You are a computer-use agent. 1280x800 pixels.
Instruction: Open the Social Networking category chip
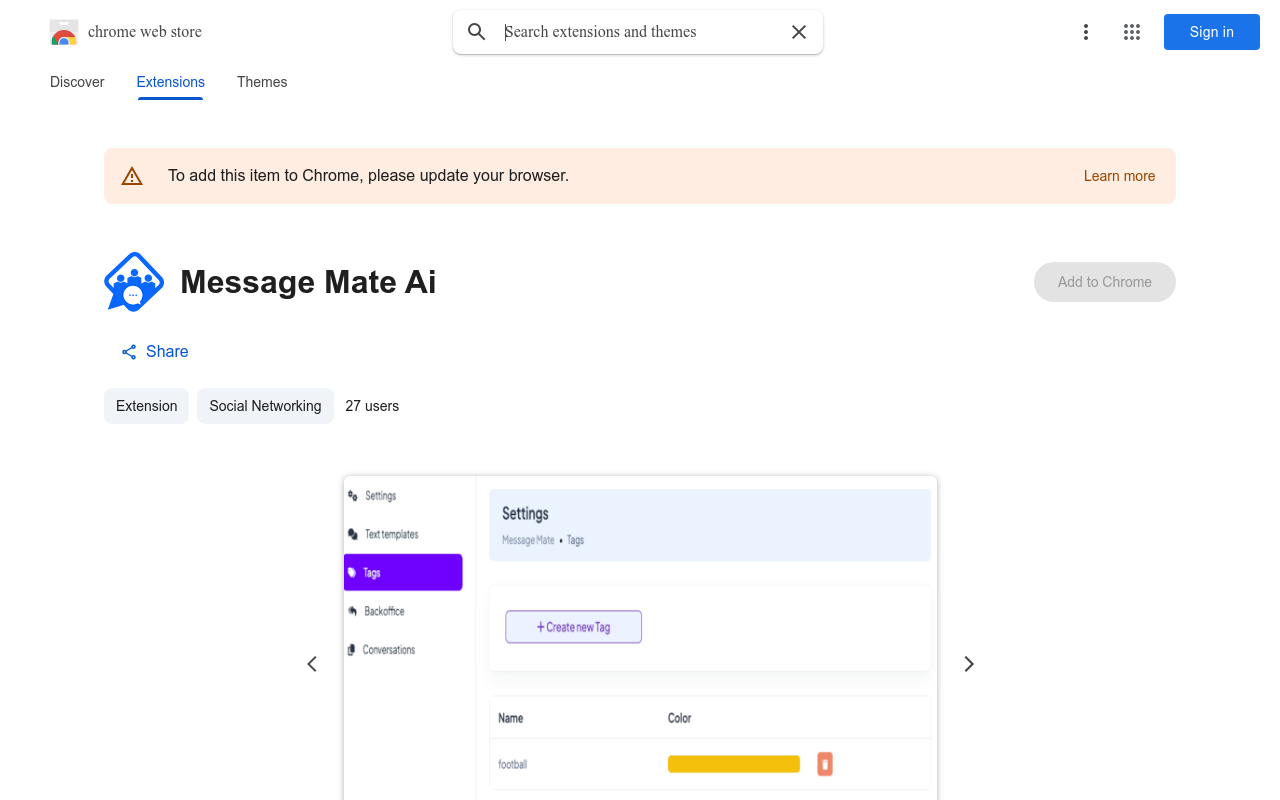click(265, 406)
